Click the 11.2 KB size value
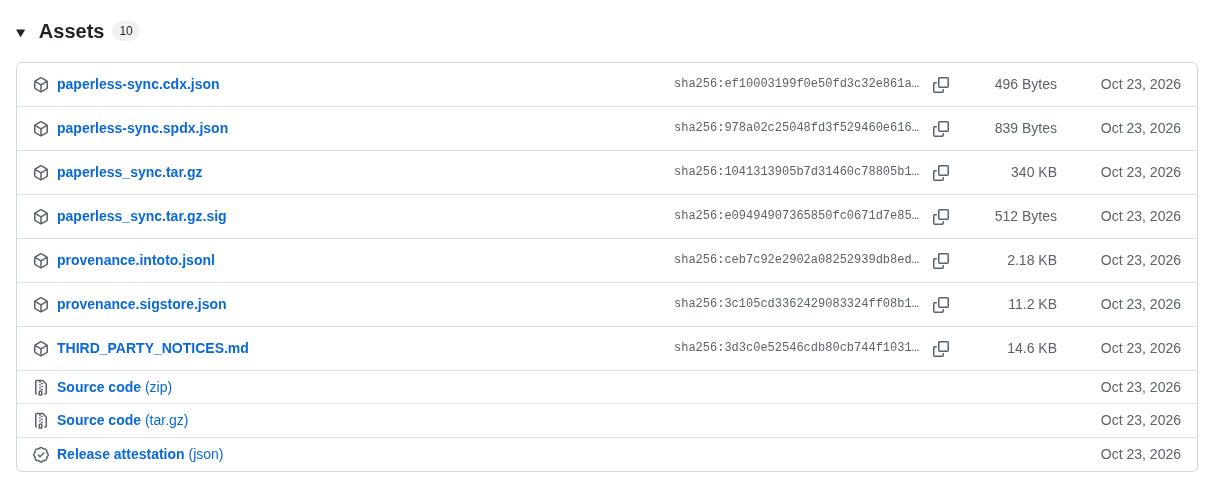The image size is (1214, 488). pos(1032,304)
